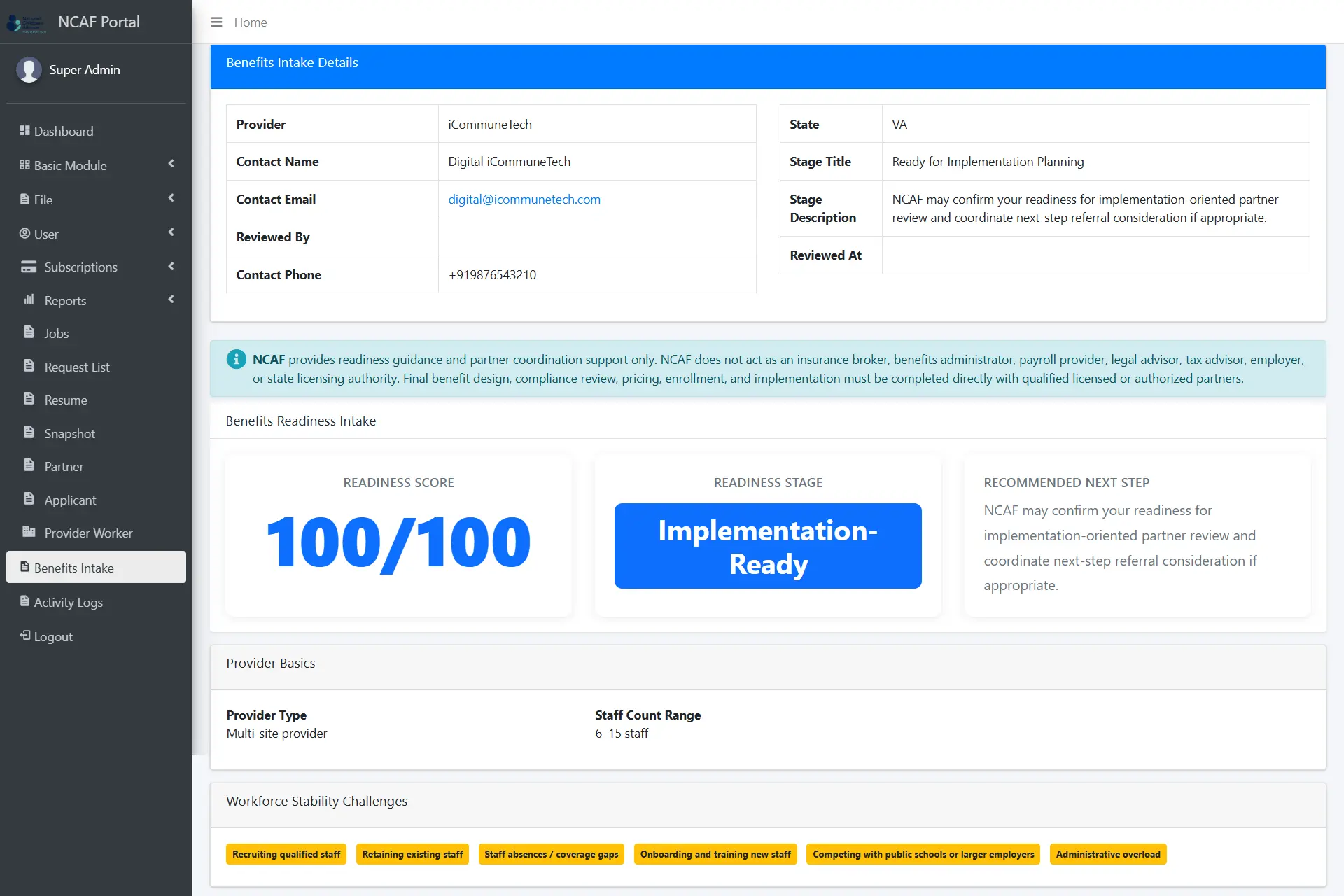Select the Benefits Intake menu item

pos(96,568)
